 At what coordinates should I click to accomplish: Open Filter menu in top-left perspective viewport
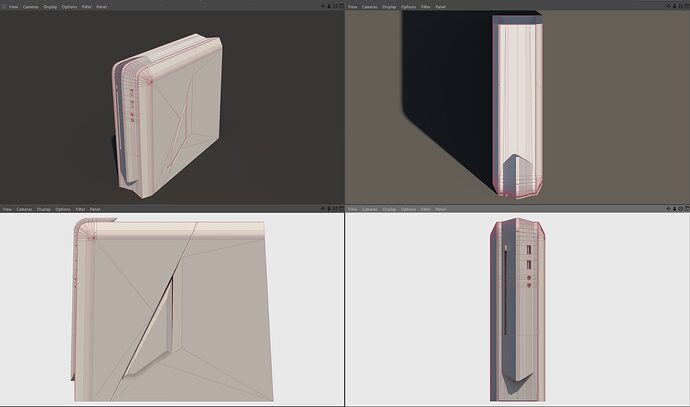(87, 7)
